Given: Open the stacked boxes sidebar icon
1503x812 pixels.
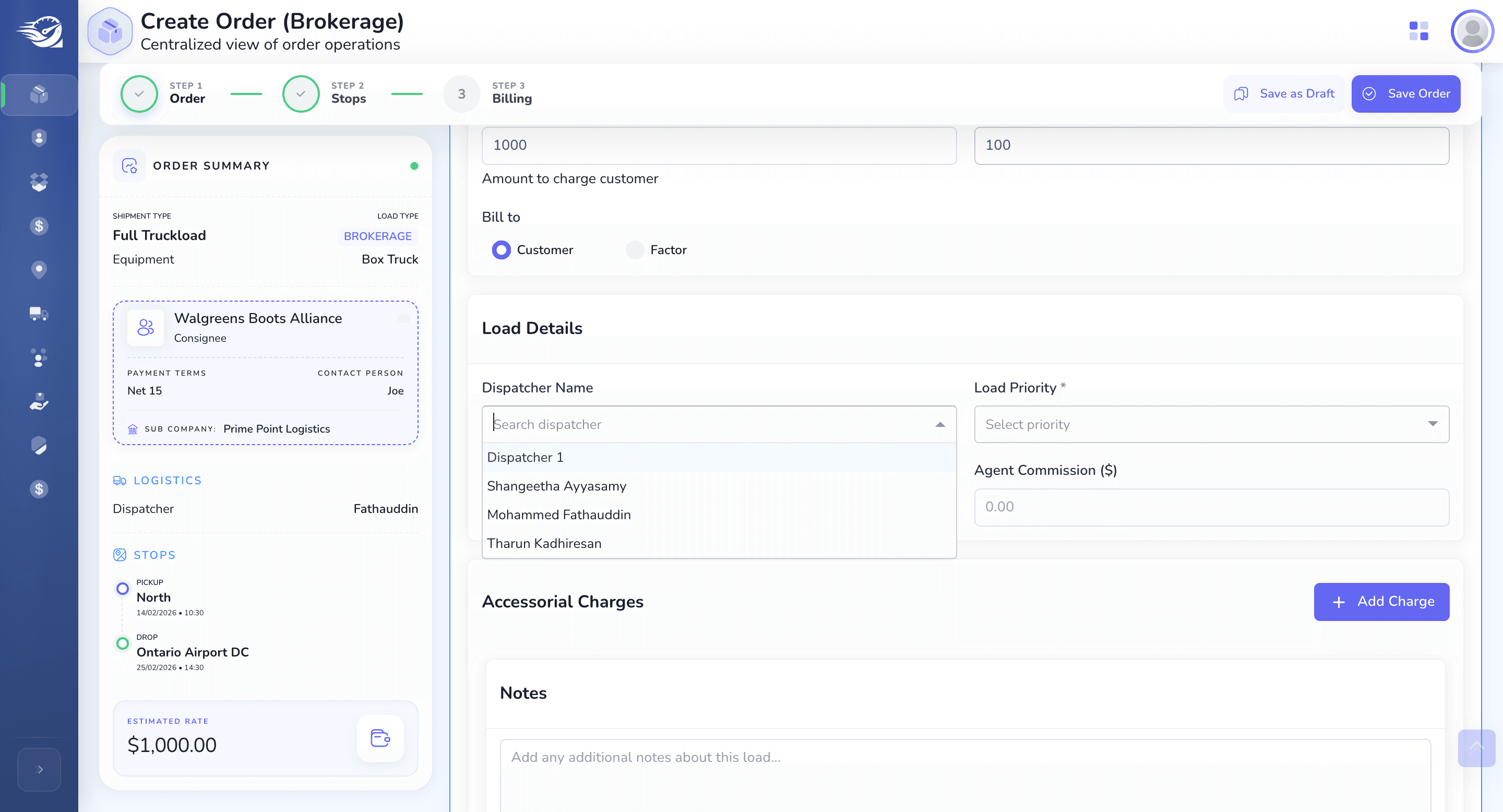Looking at the screenshot, I should (39, 182).
